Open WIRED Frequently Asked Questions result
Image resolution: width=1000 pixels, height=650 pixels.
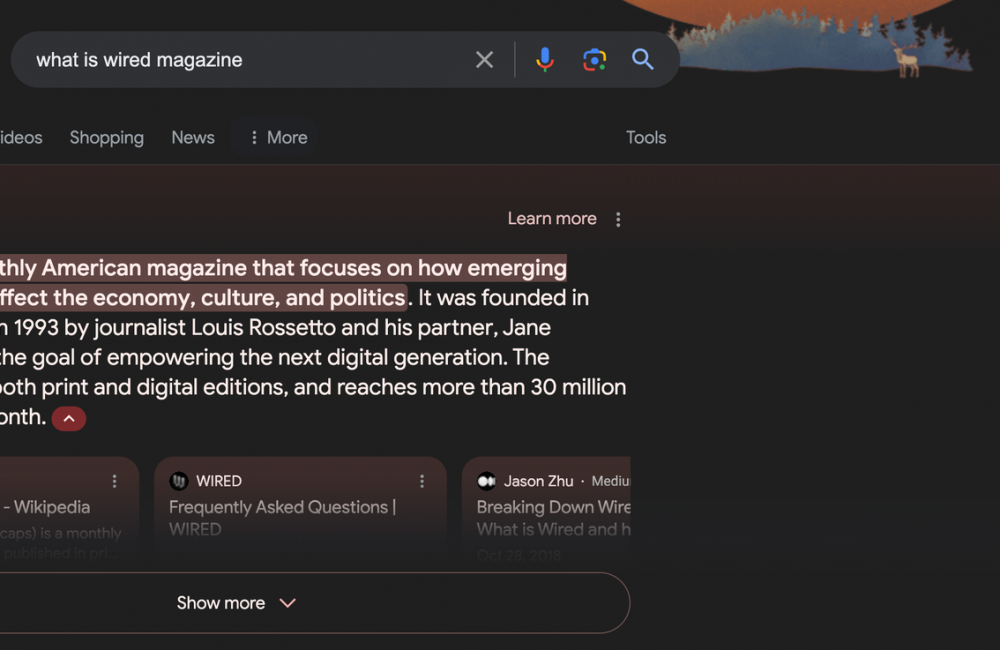[x=282, y=507]
